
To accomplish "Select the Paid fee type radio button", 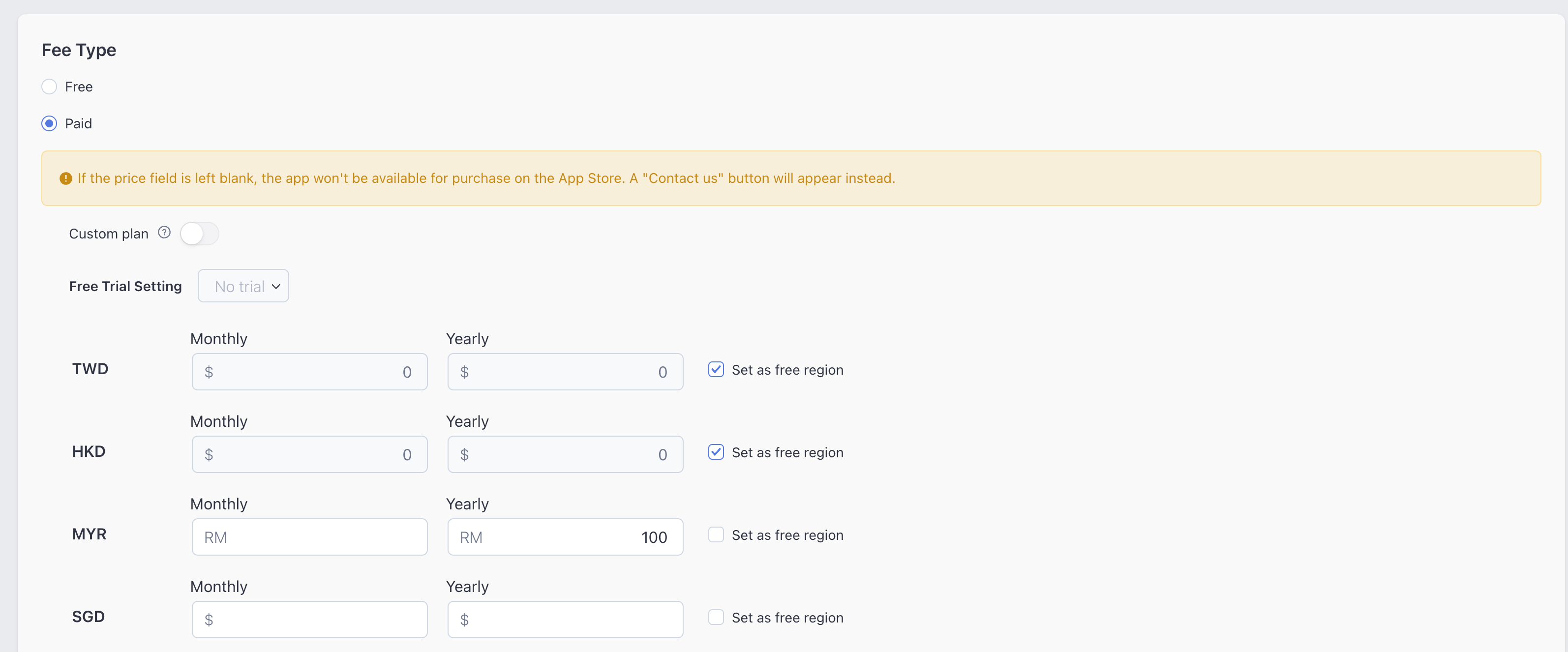I will coord(49,123).
